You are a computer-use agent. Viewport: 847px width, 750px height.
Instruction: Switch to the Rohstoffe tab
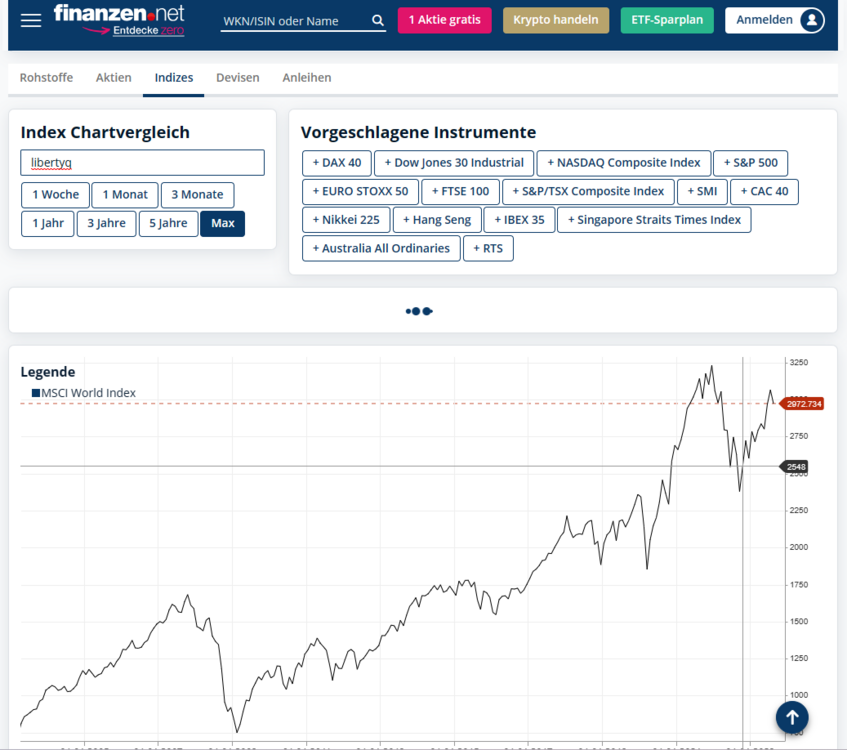pos(46,78)
